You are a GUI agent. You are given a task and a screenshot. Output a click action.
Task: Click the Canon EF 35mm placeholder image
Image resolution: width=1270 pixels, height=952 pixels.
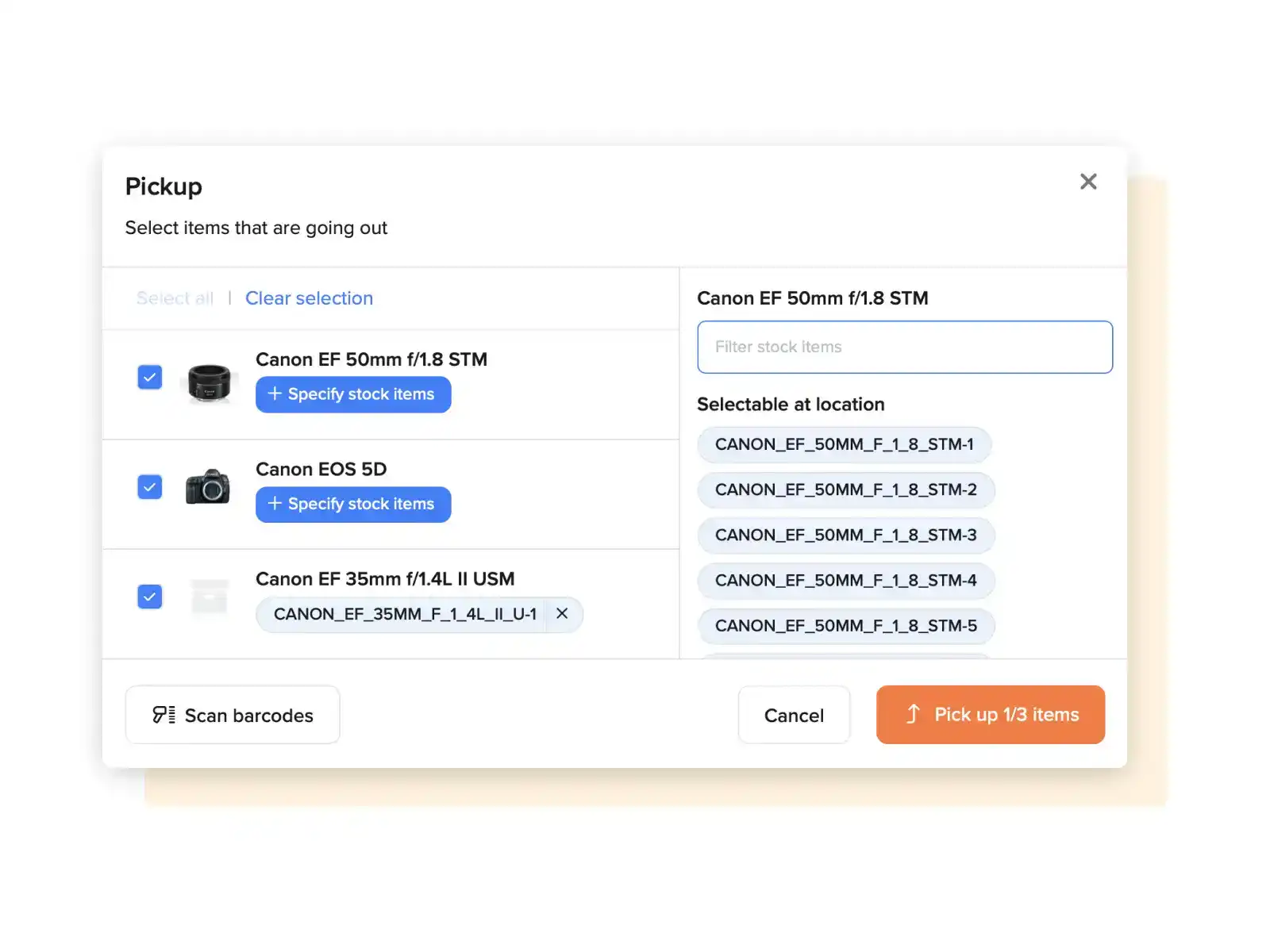210,597
